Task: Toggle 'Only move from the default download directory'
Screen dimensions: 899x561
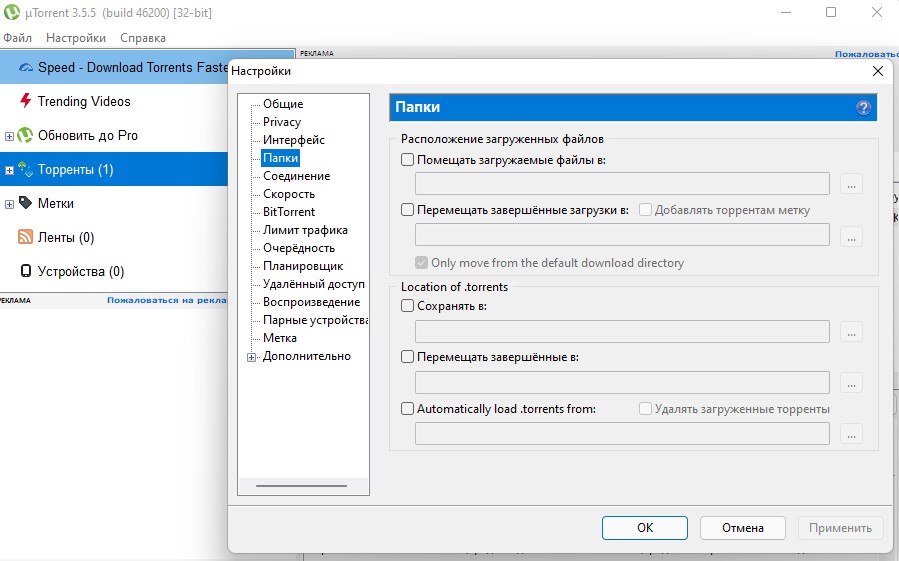Action: click(x=421, y=263)
